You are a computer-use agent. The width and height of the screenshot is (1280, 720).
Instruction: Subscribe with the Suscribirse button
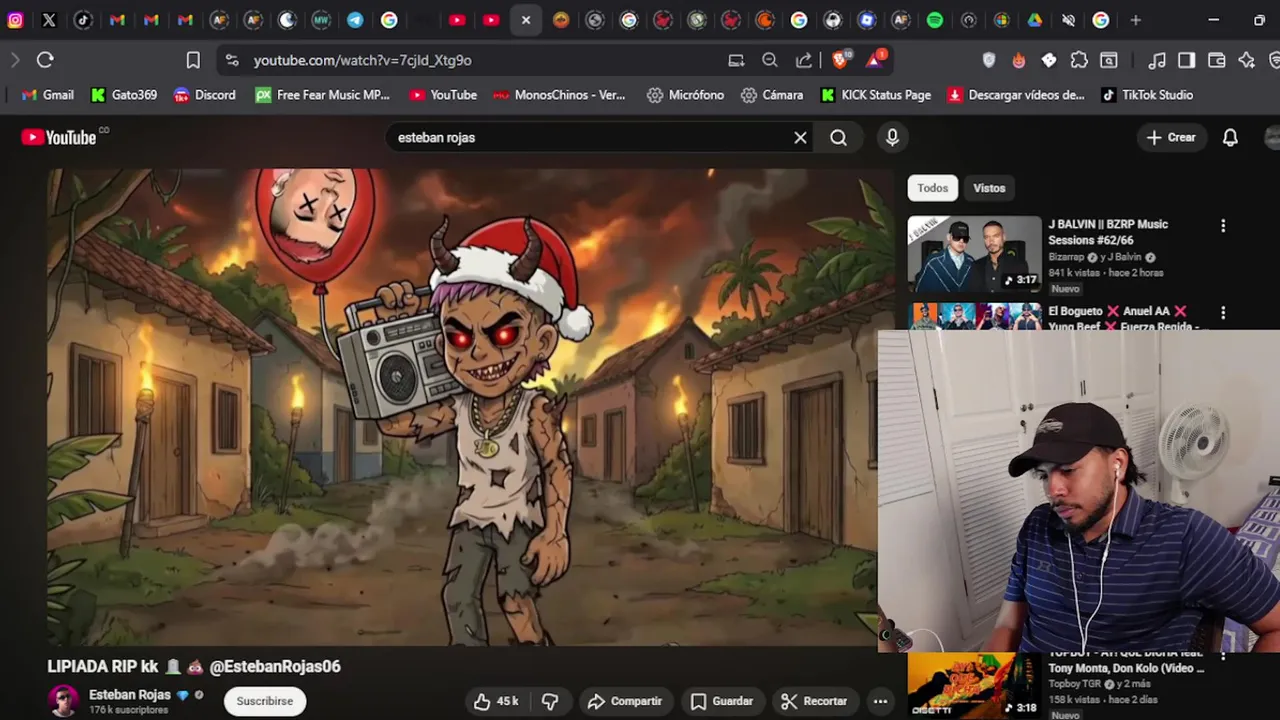(x=265, y=701)
